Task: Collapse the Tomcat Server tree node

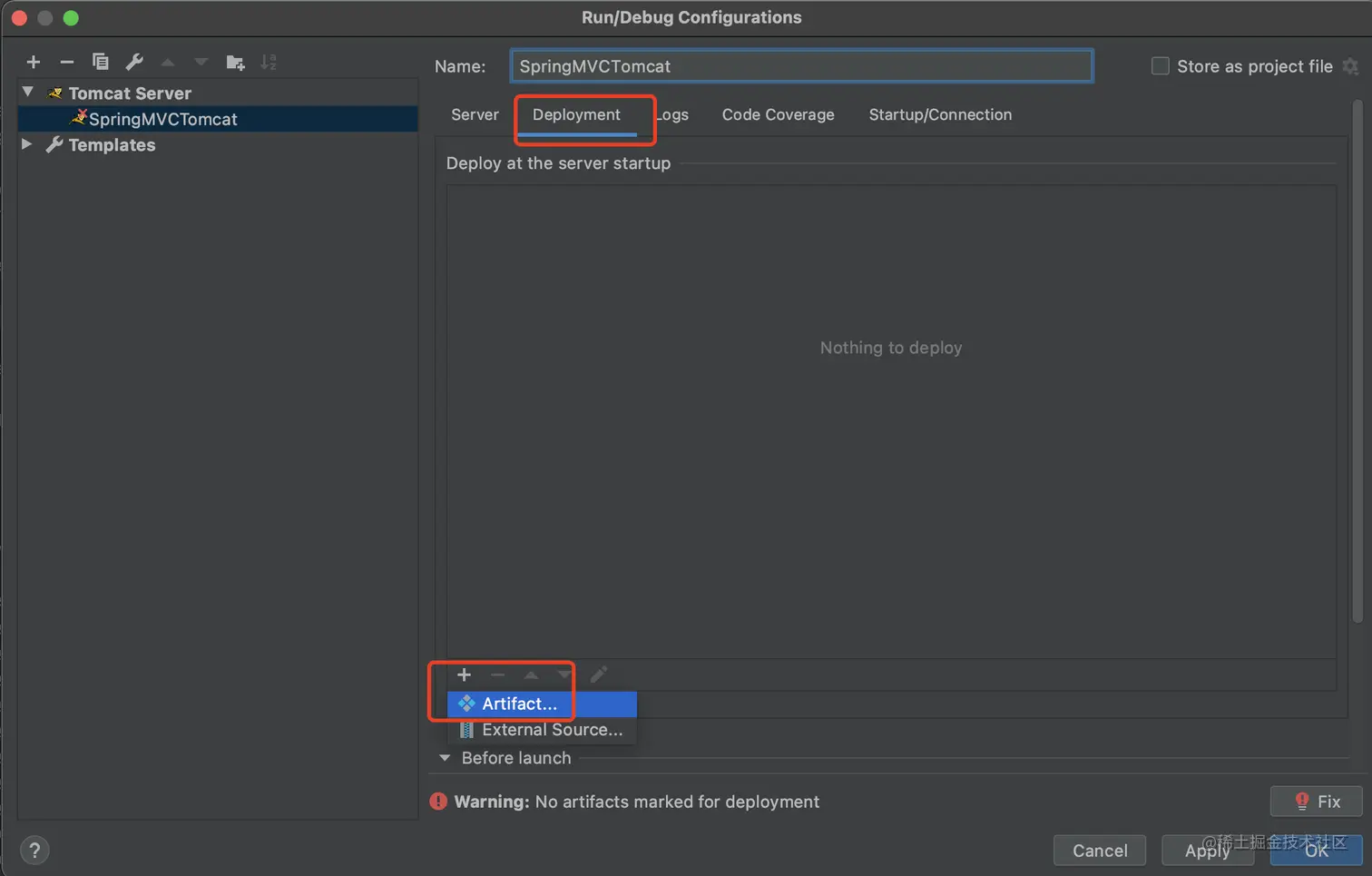Action: tap(28, 93)
